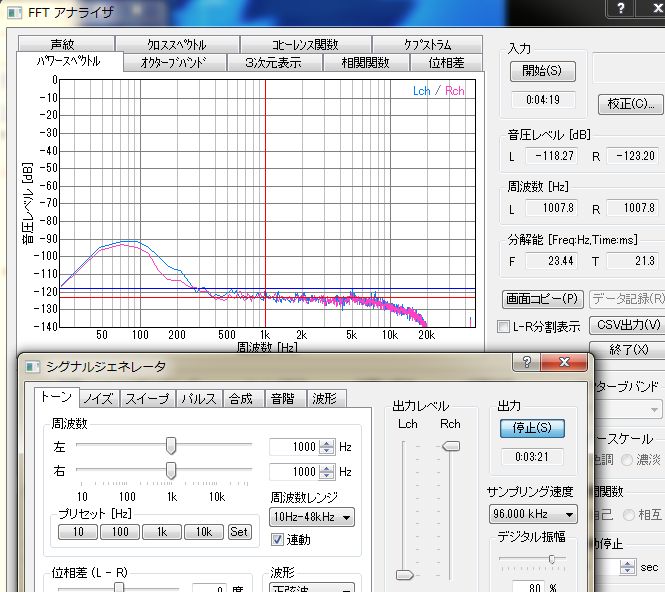Click the R 音圧レベル value -123.20
The width and height of the screenshot is (665, 592).
[632, 156]
